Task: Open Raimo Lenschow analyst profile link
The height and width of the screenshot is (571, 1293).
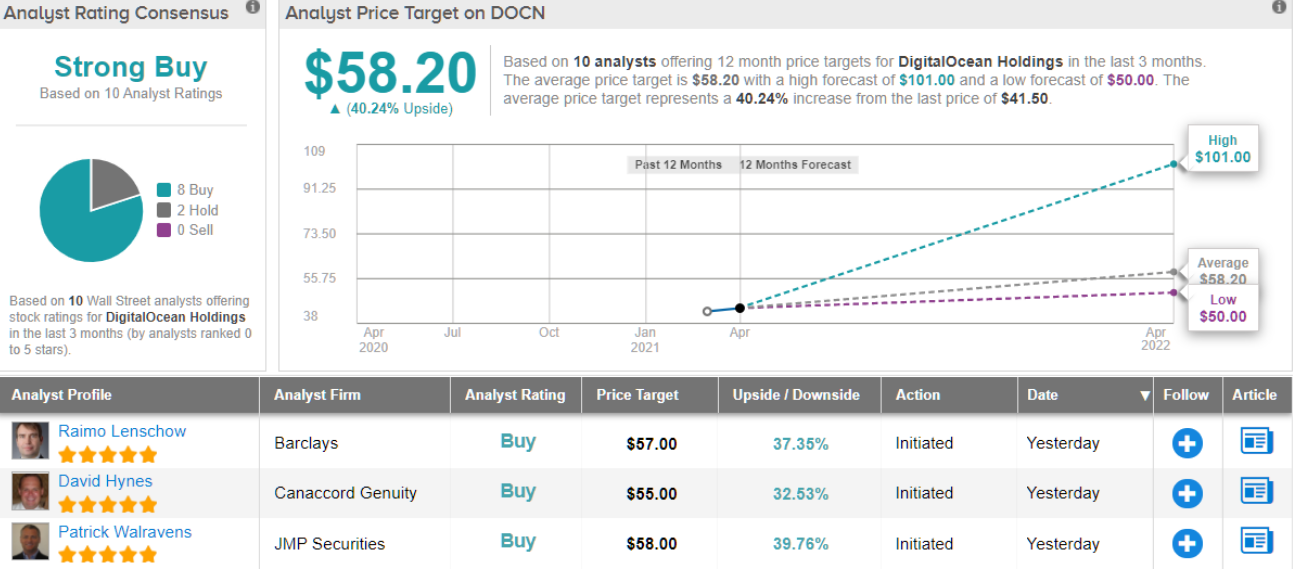Action: (x=122, y=431)
